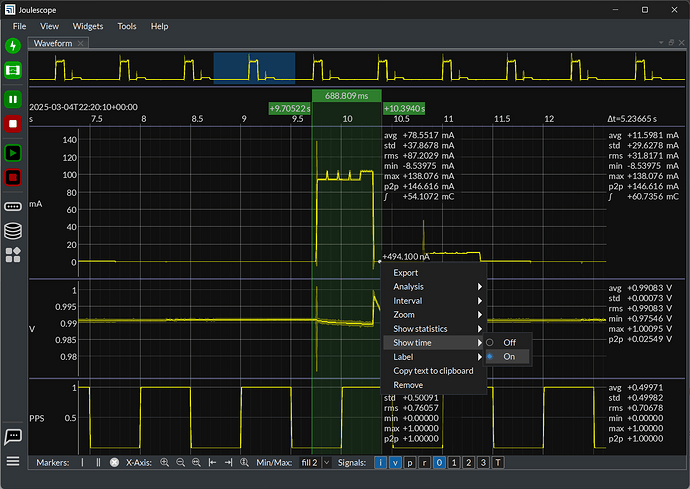
Task: Click the +10.3940 s right marker flag
Action: coord(404,109)
